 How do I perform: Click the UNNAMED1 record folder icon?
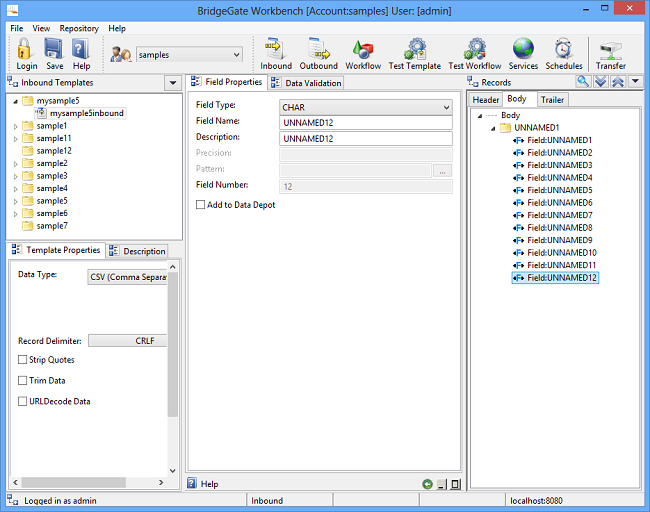coord(505,127)
